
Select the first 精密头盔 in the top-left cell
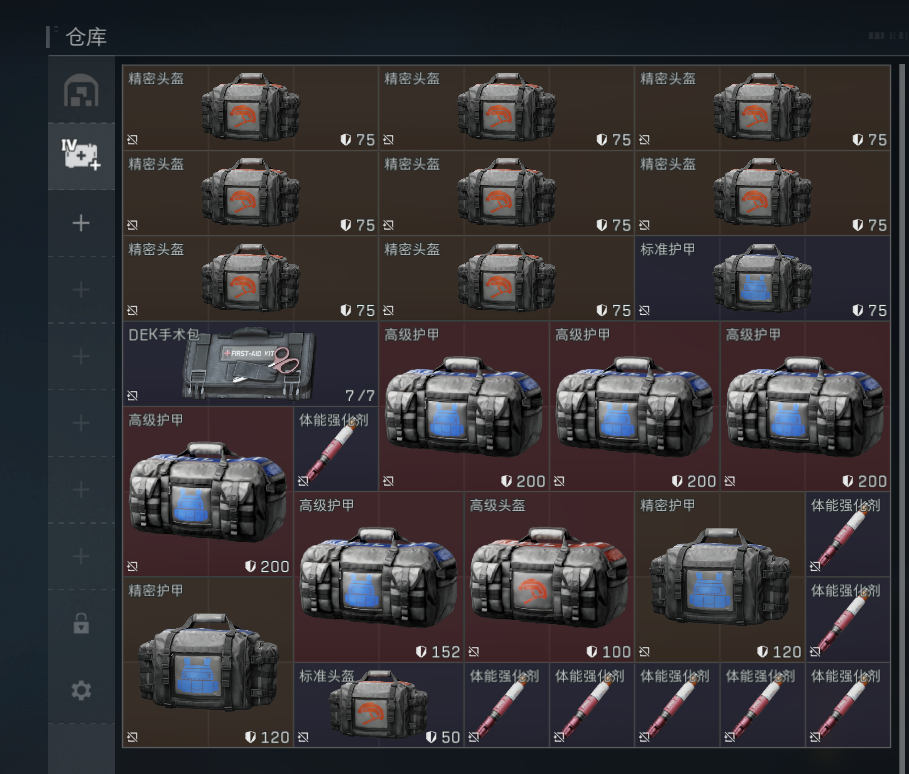click(x=250, y=108)
